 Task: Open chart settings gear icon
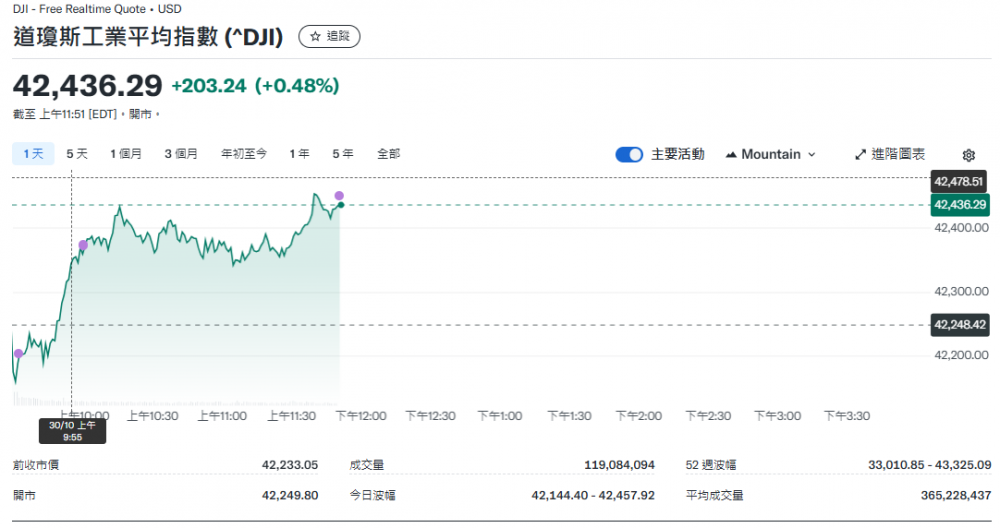[x=968, y=155]
